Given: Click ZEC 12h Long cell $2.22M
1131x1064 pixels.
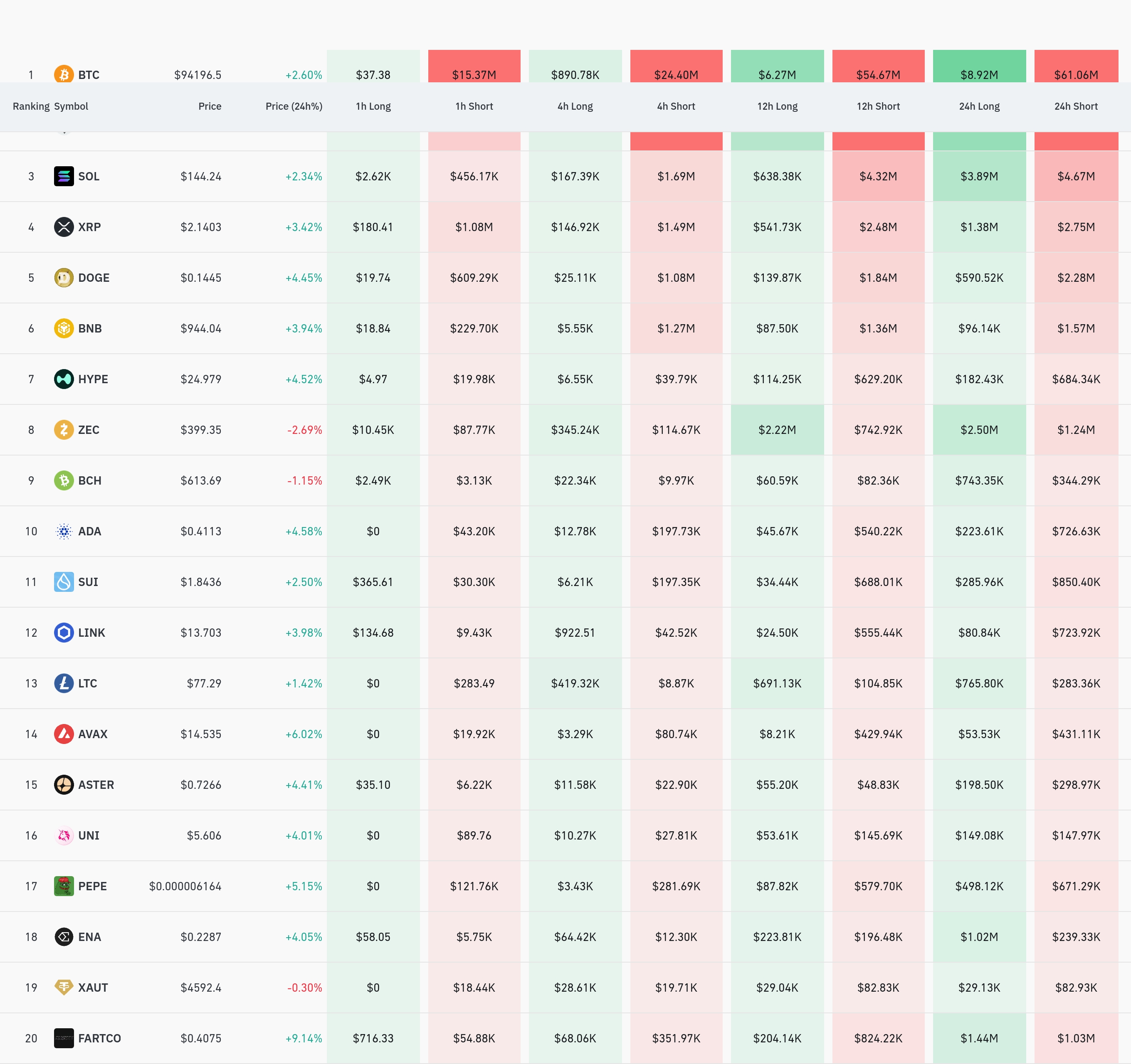Looking at the screenshot, I should pyautogui.click(x=777, y=430).
